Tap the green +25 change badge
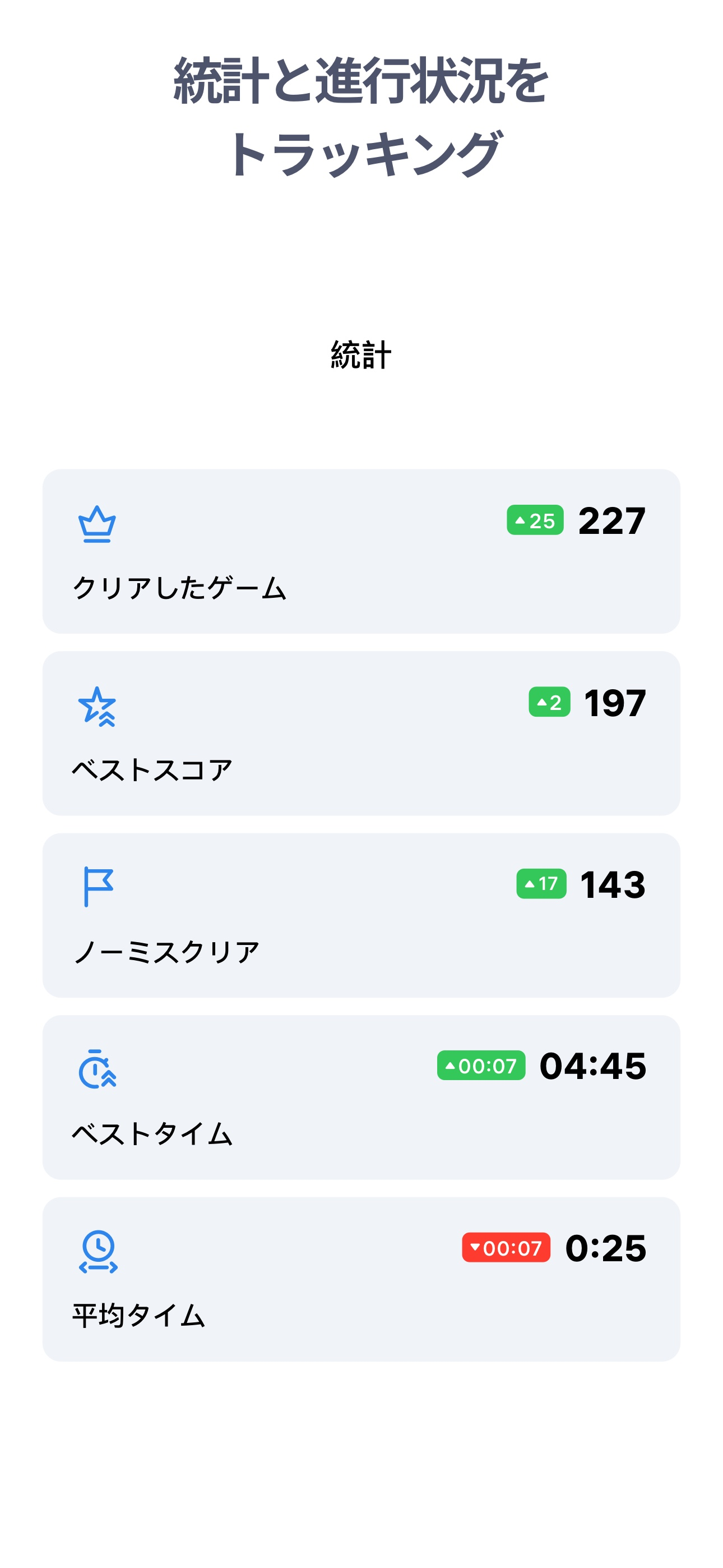 click(535, 520)
